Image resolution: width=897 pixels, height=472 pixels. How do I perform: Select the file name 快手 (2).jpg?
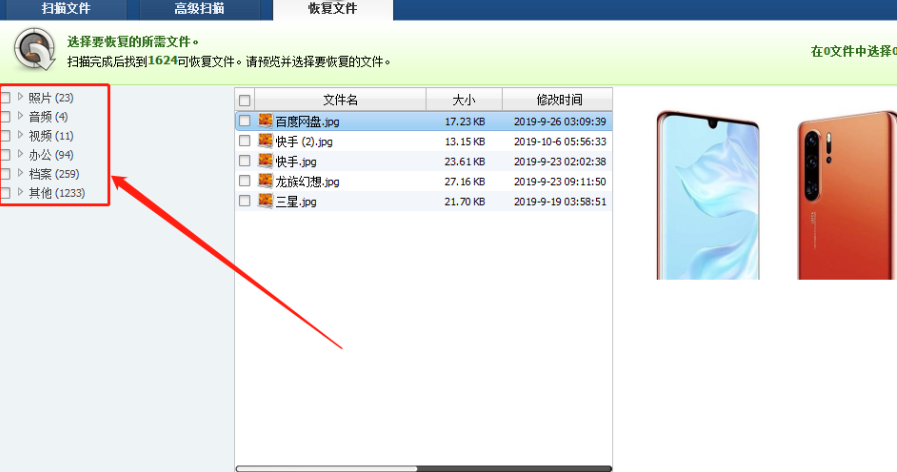(304, 141)
